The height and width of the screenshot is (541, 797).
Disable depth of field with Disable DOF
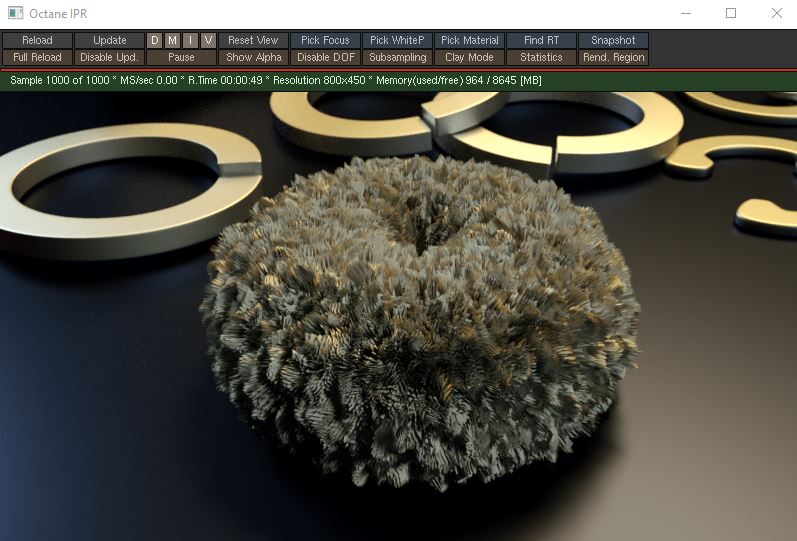(325, 57)
